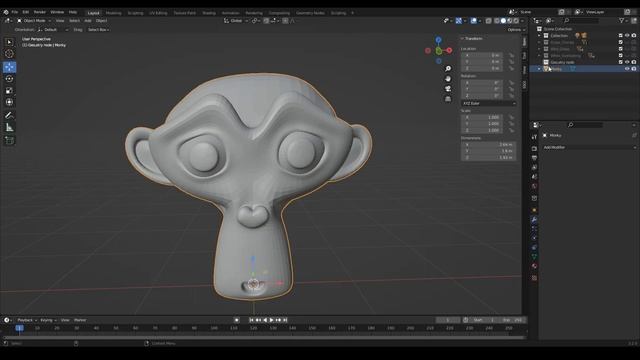The height and width of the screenshot is (360, 640).
Task: Open the XYZ Euler rotation mode dropdown
Action: (489, 104)
